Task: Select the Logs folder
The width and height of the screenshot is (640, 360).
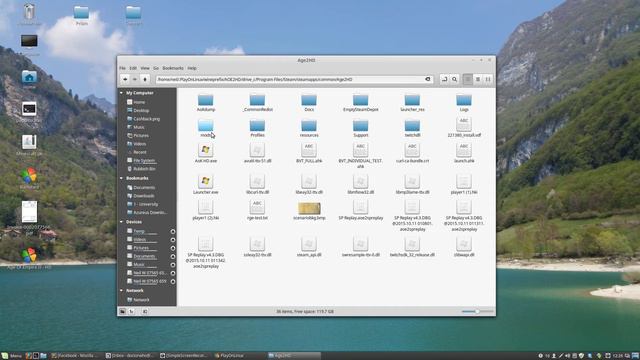Action: pos(464,103)
